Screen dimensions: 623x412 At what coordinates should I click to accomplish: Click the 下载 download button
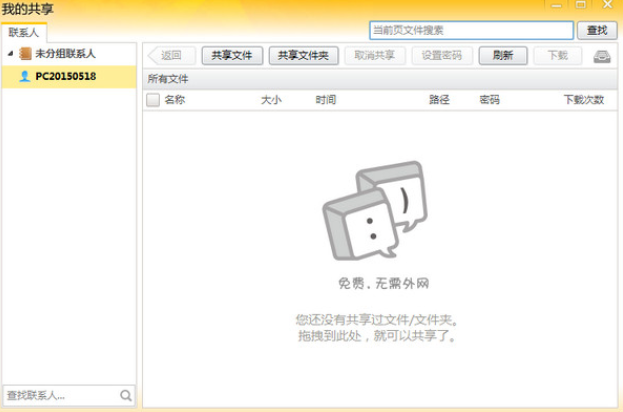point(557,56)
